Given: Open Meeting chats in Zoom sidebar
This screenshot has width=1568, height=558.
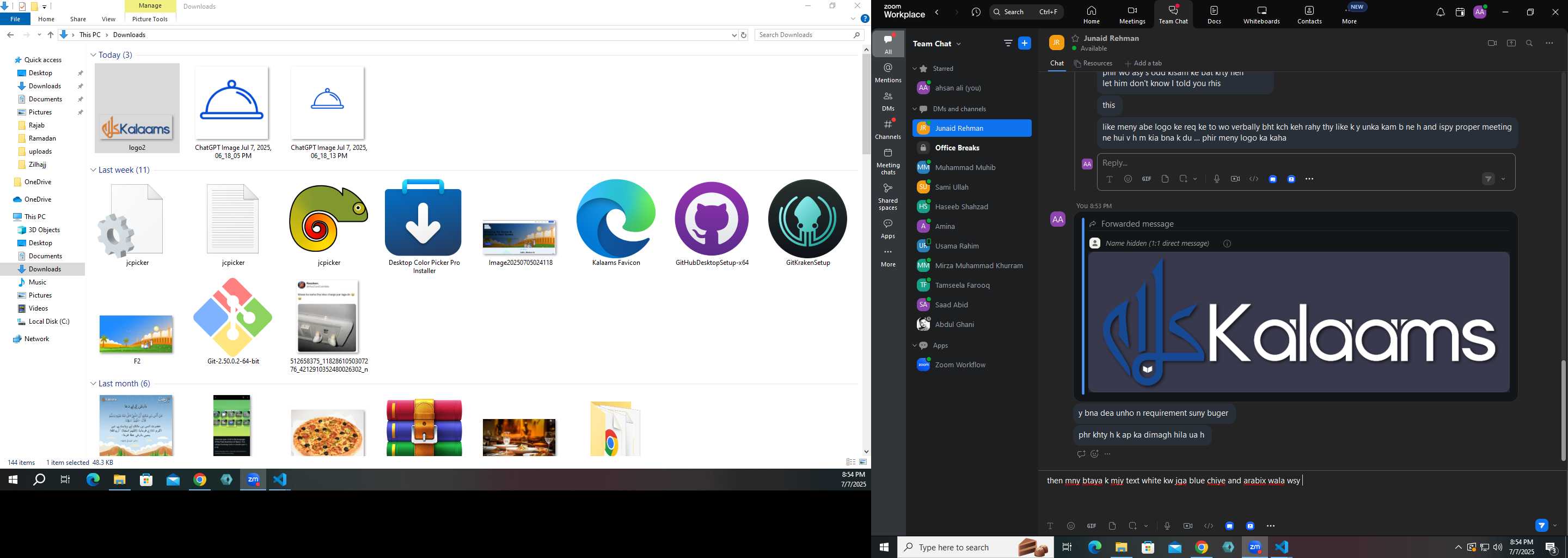Looking at the screenshot, I should [888, 161].
